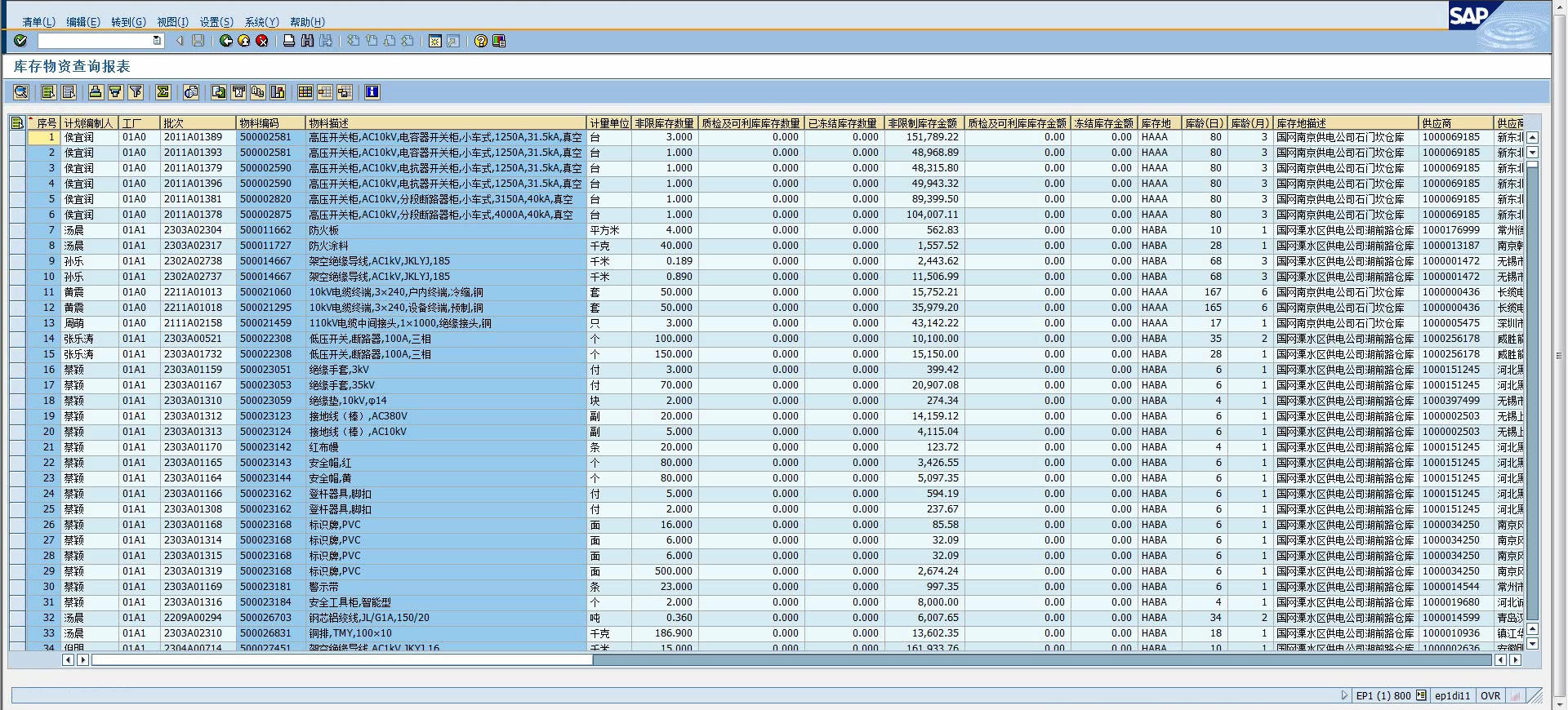The width and height of the screenshot is (1568, 710).
Task: Expand the status bar system info list
Action: [x=1421, y=696]
